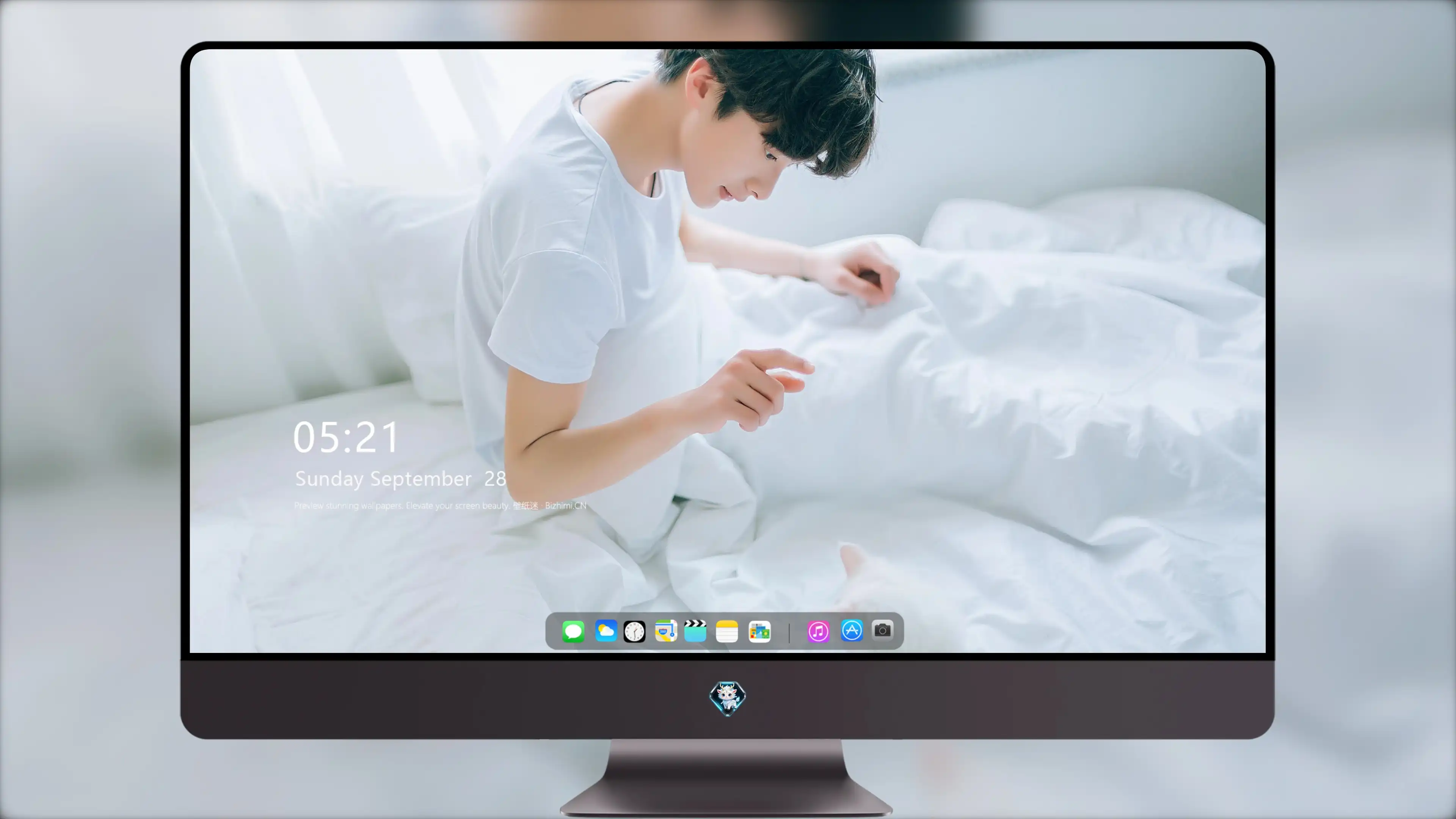The height and width of the screenshot is (819, 1456).
Task: Open the Clock app in the dock
Action: click(635, 631)
